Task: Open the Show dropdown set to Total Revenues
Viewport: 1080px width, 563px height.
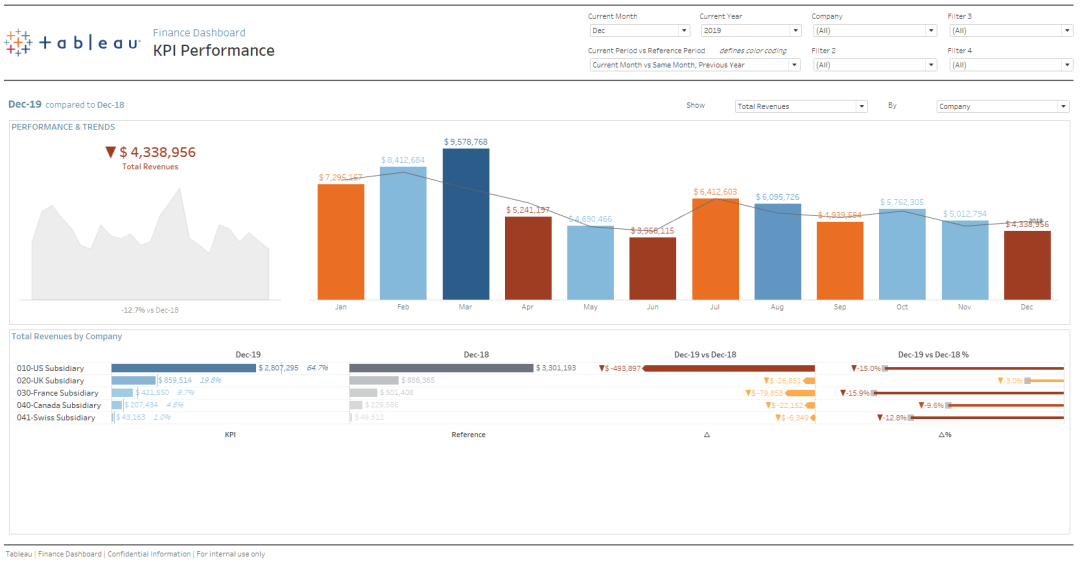Action: (801, 106)
